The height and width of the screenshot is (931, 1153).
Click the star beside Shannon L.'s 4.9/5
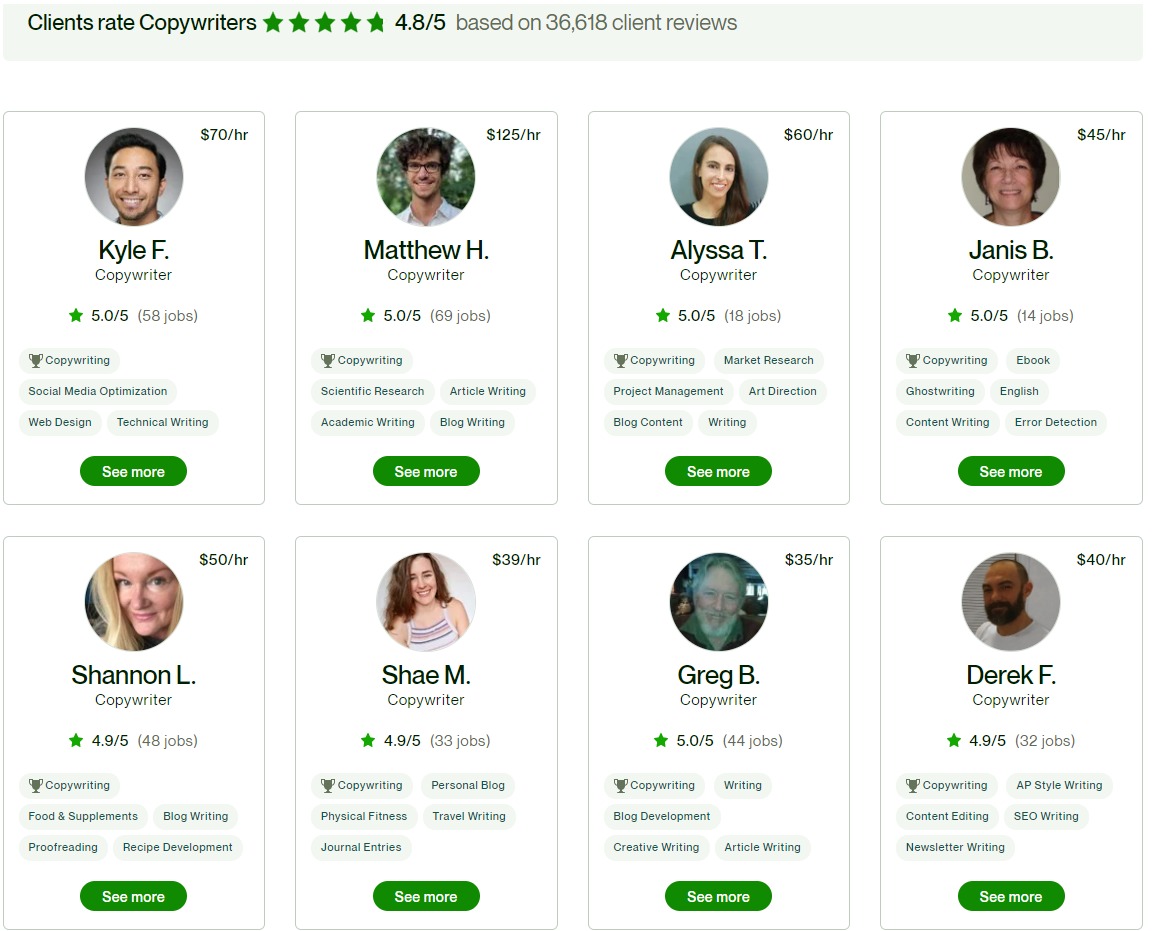tap(76, 741)
